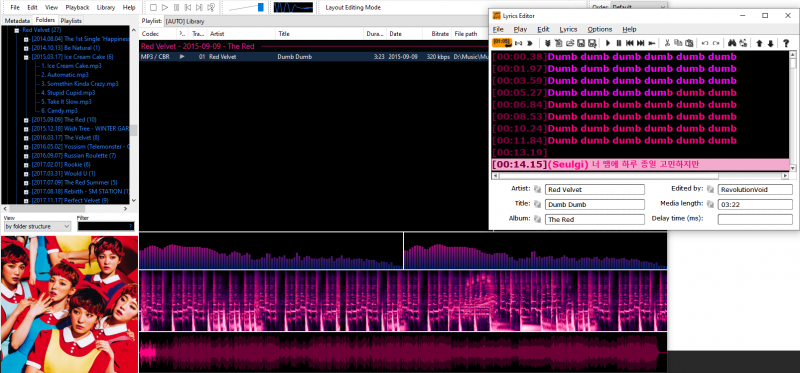Viewport: 800px width, 373px height.
Task: Click the volume slider in main toolbar
Action: point(246,8)
